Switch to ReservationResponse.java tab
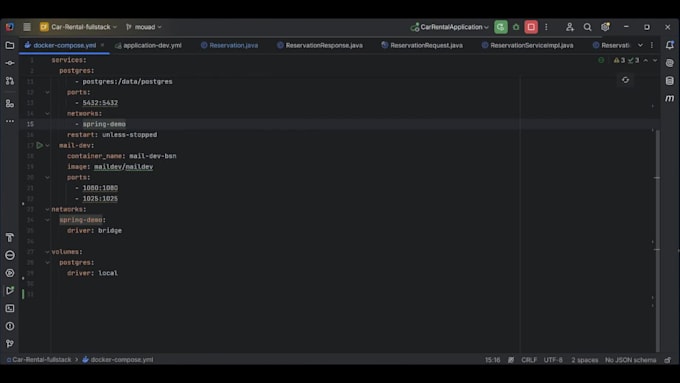Image resolution: width=680 pixels, height=383 pixels. 320,45
